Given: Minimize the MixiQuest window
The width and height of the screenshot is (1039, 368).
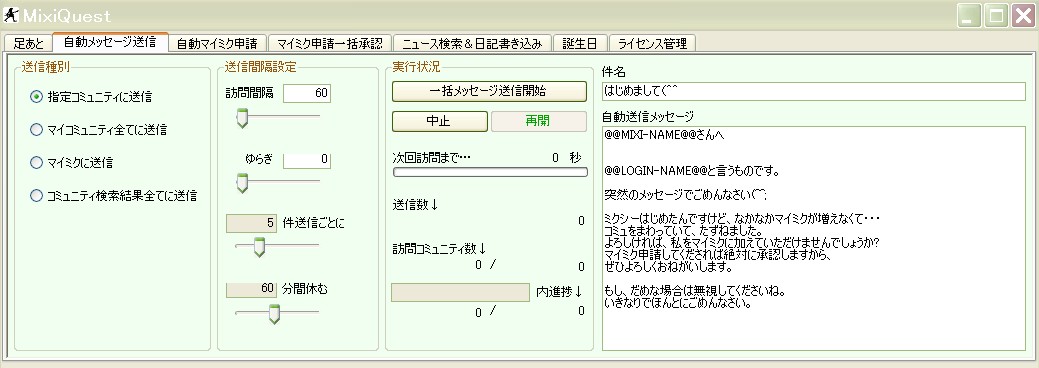Looking at the screenshot, I should [x=969, y=15].
